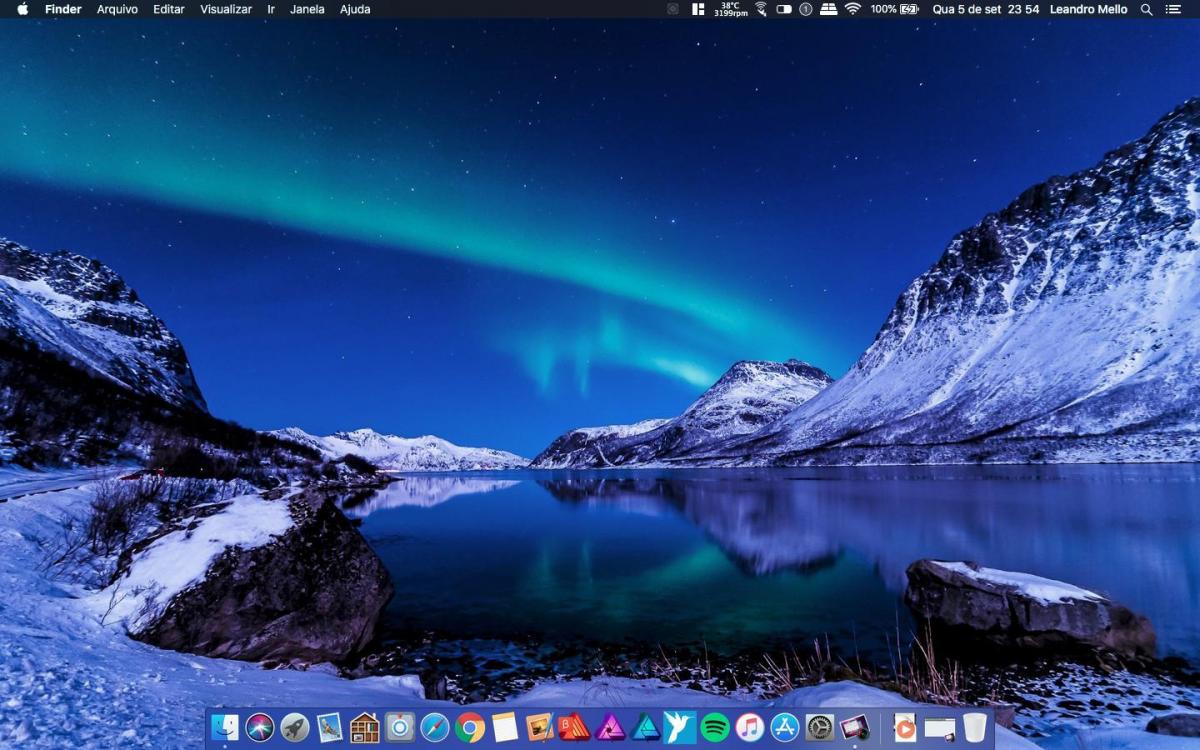This screenshot has height=750, width=1200.
Task: Open the Mail stamp icon in dock
Action: coord(330,727)
